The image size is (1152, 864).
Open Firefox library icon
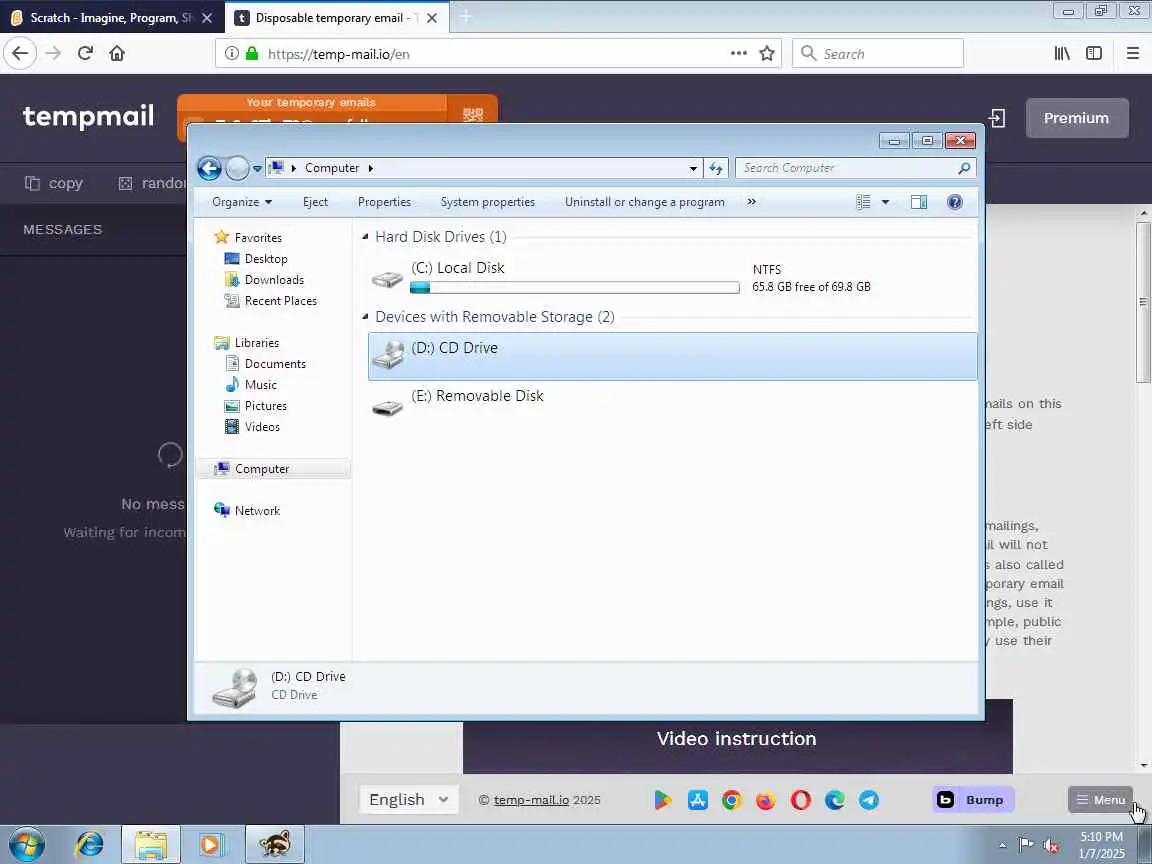point(1062,54)
